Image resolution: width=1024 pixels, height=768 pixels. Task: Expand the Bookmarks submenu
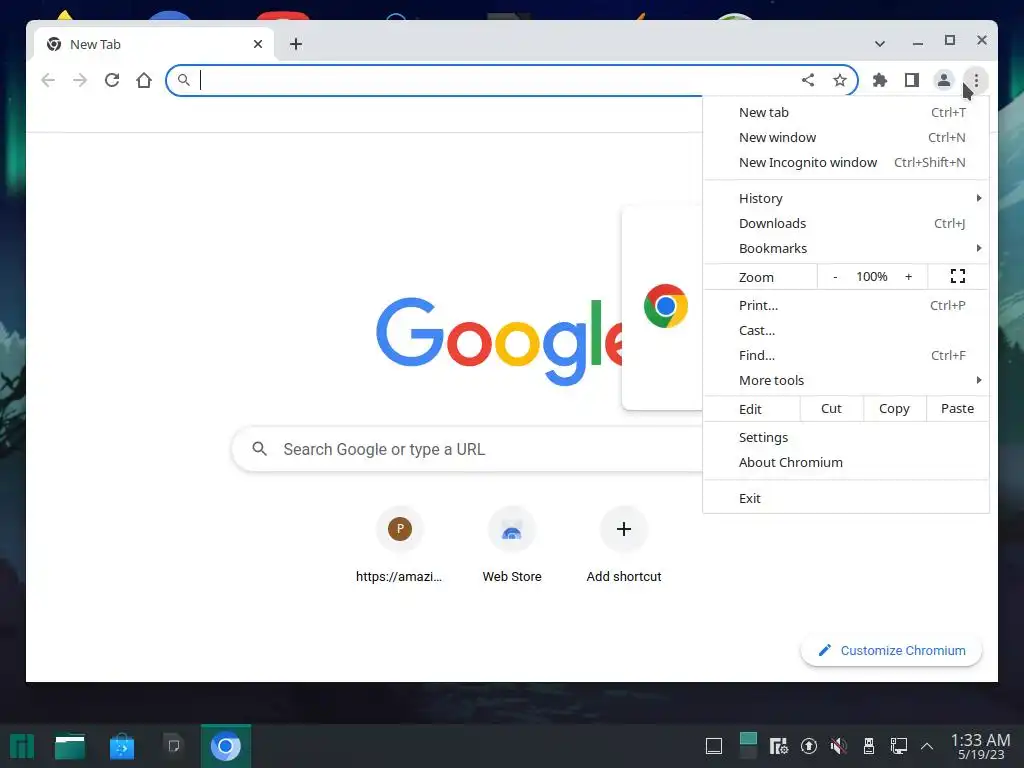tap(846, 248)
